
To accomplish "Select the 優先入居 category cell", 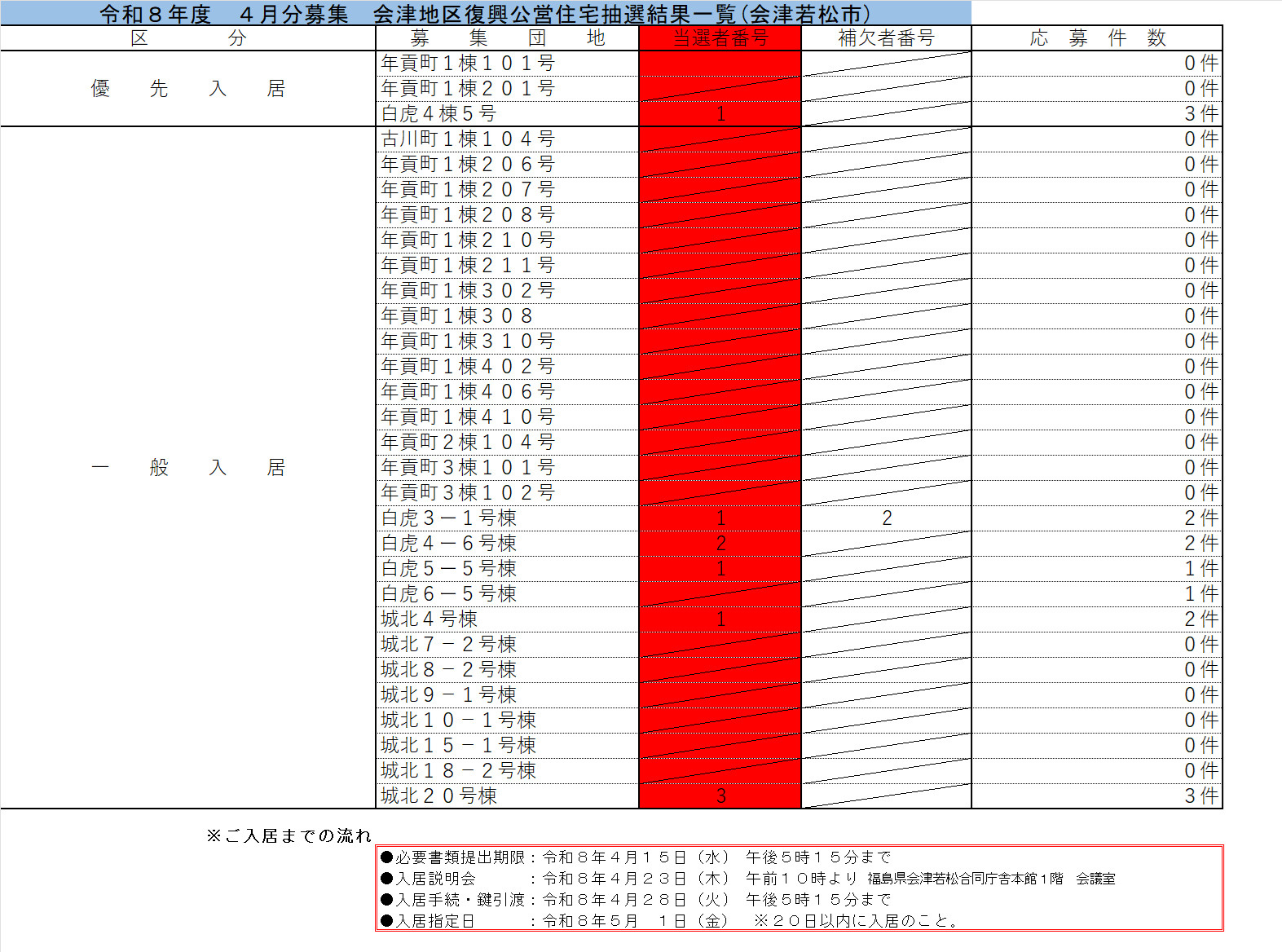I will point(187,89).
